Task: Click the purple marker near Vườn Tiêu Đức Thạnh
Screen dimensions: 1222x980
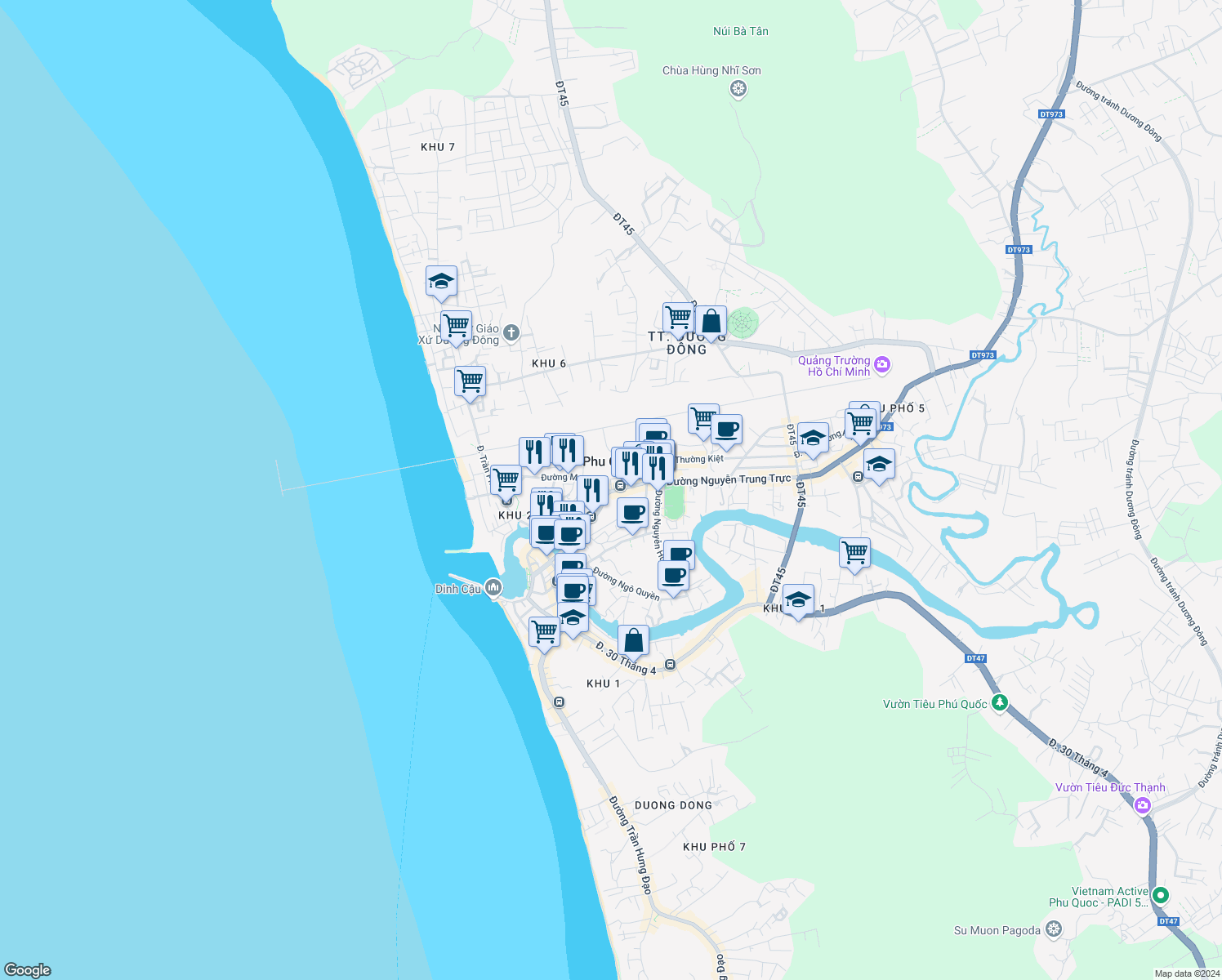Action: tap(1141, 804)
